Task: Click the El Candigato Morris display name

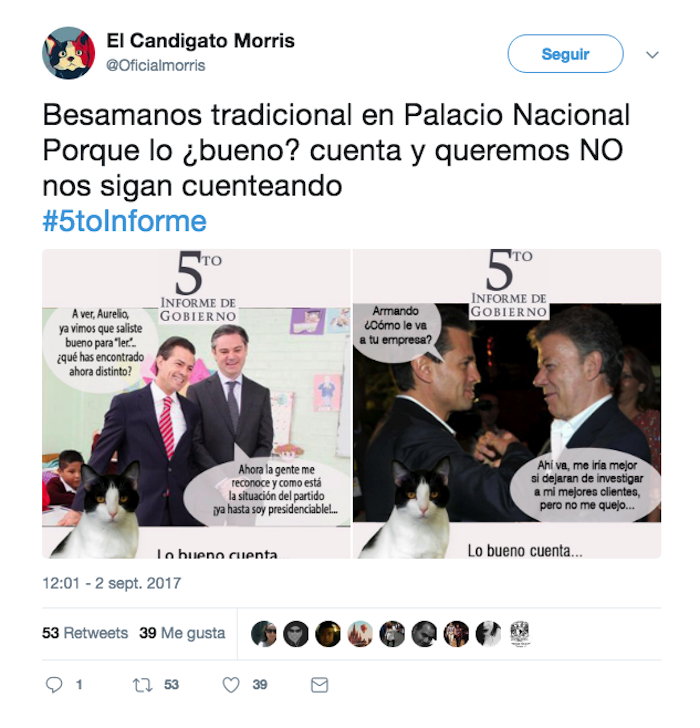Action: (201, 41)
